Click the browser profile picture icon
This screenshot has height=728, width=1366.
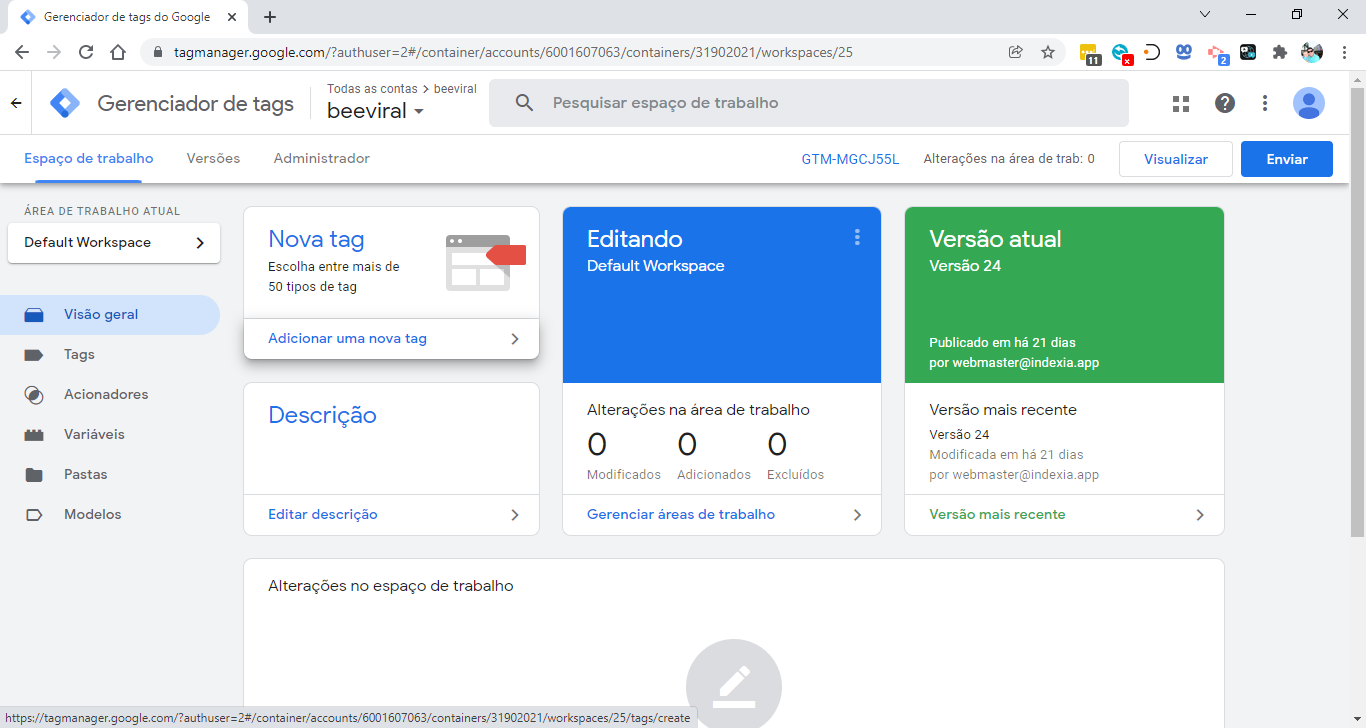(x=1312, y=52)
